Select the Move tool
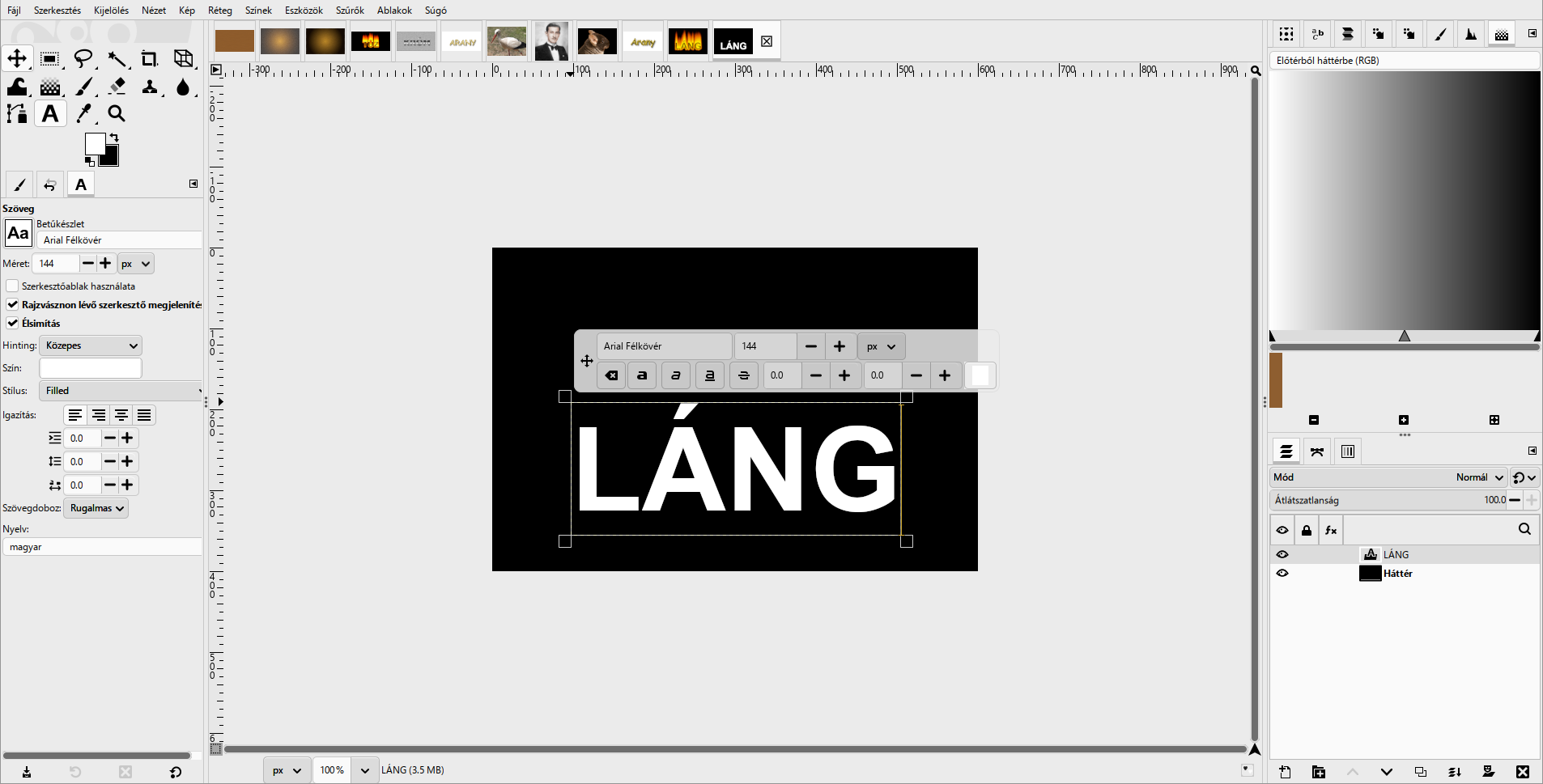1543x784 pixels. (17, 58)
